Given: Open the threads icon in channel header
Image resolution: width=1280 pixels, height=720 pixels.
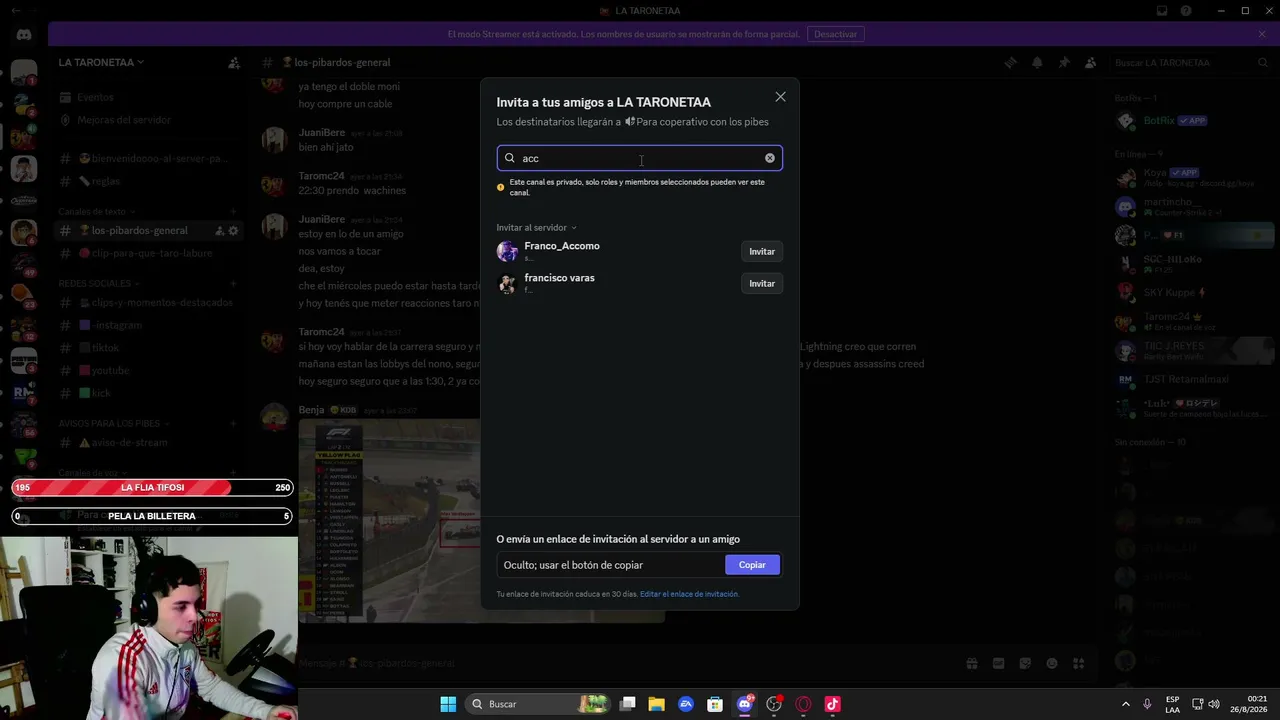Looking at the screenshot, I should (1011, 62).
